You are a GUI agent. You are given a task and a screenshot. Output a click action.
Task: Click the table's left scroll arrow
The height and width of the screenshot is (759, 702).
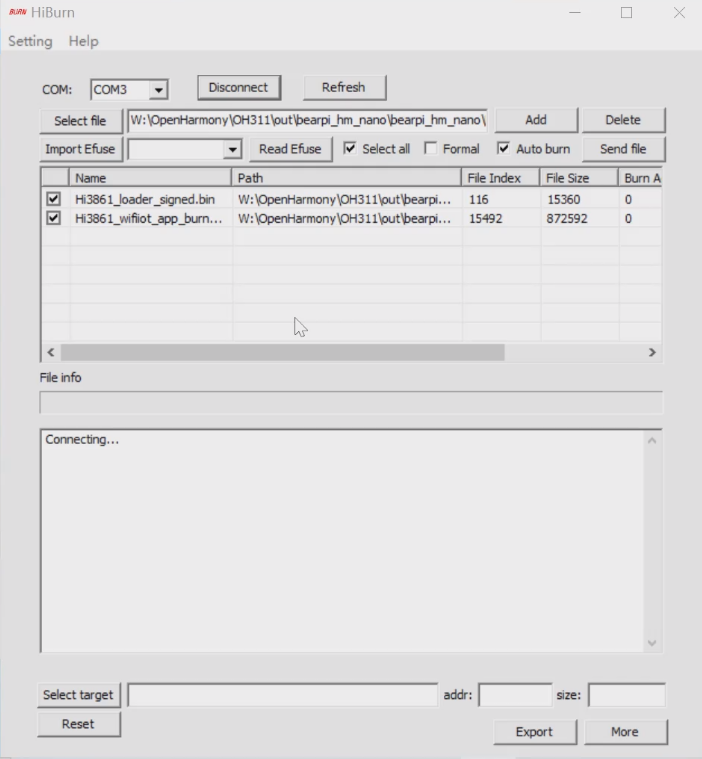click(51, 352)
